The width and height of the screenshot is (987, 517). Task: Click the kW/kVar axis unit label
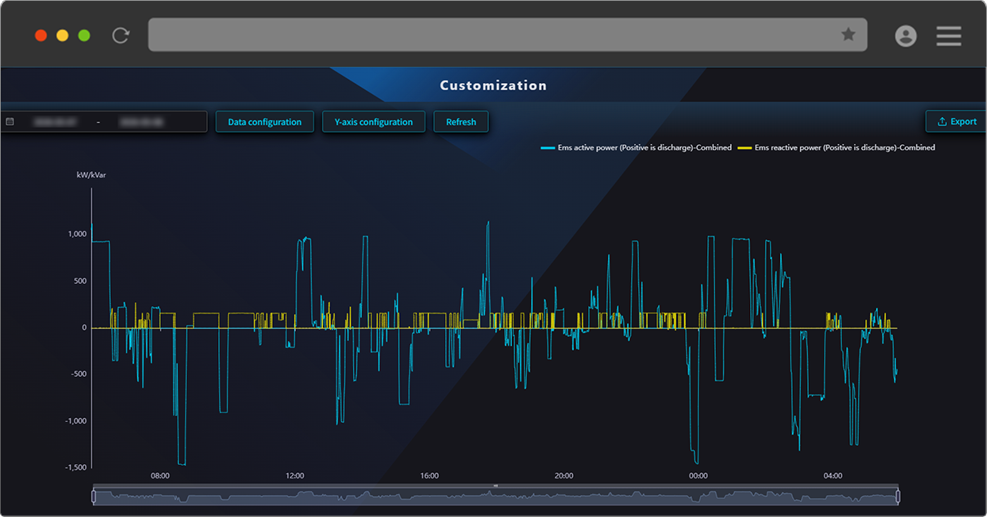tap(91, 175)
